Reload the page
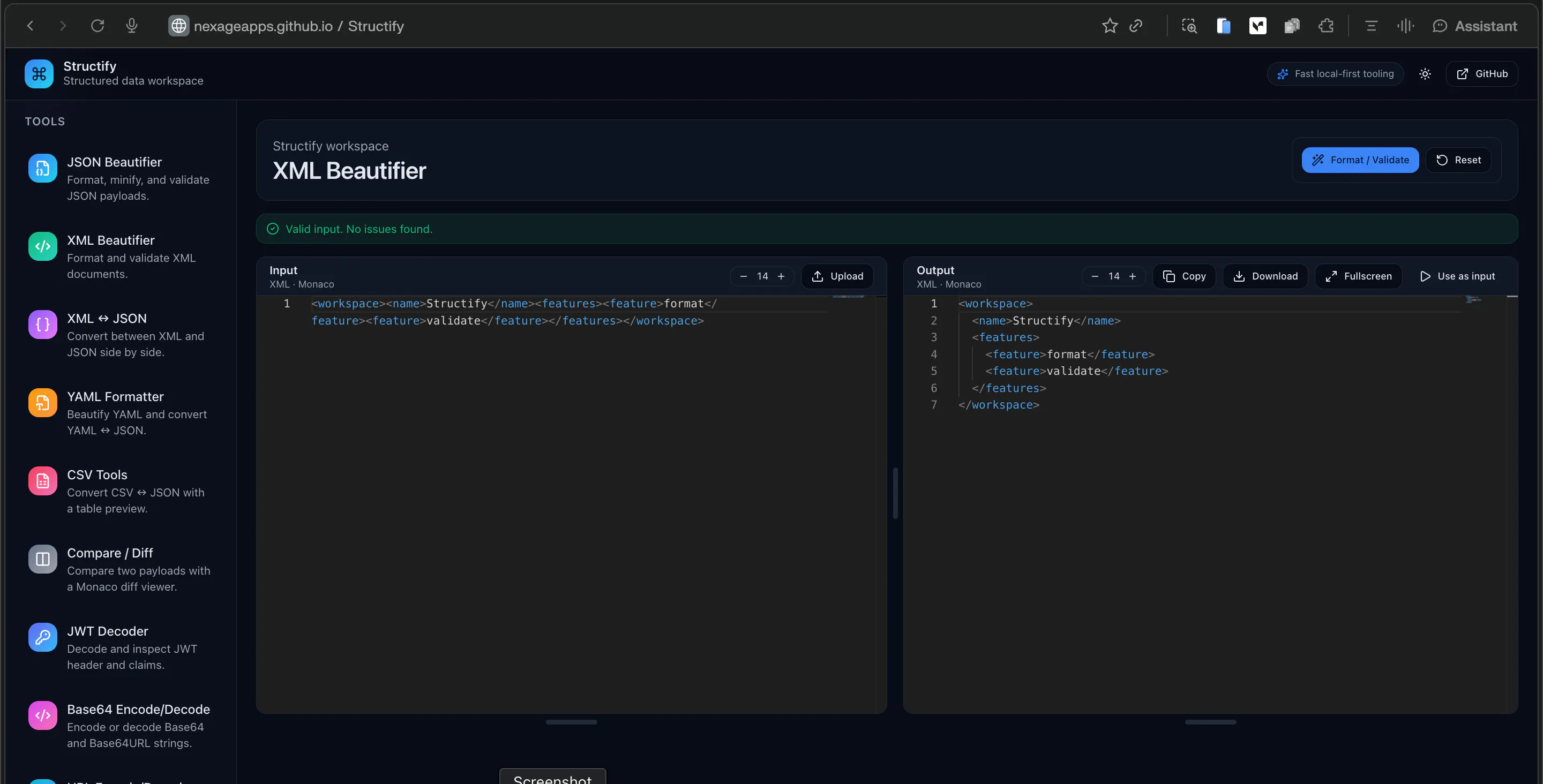 click(x=98, y=26)
